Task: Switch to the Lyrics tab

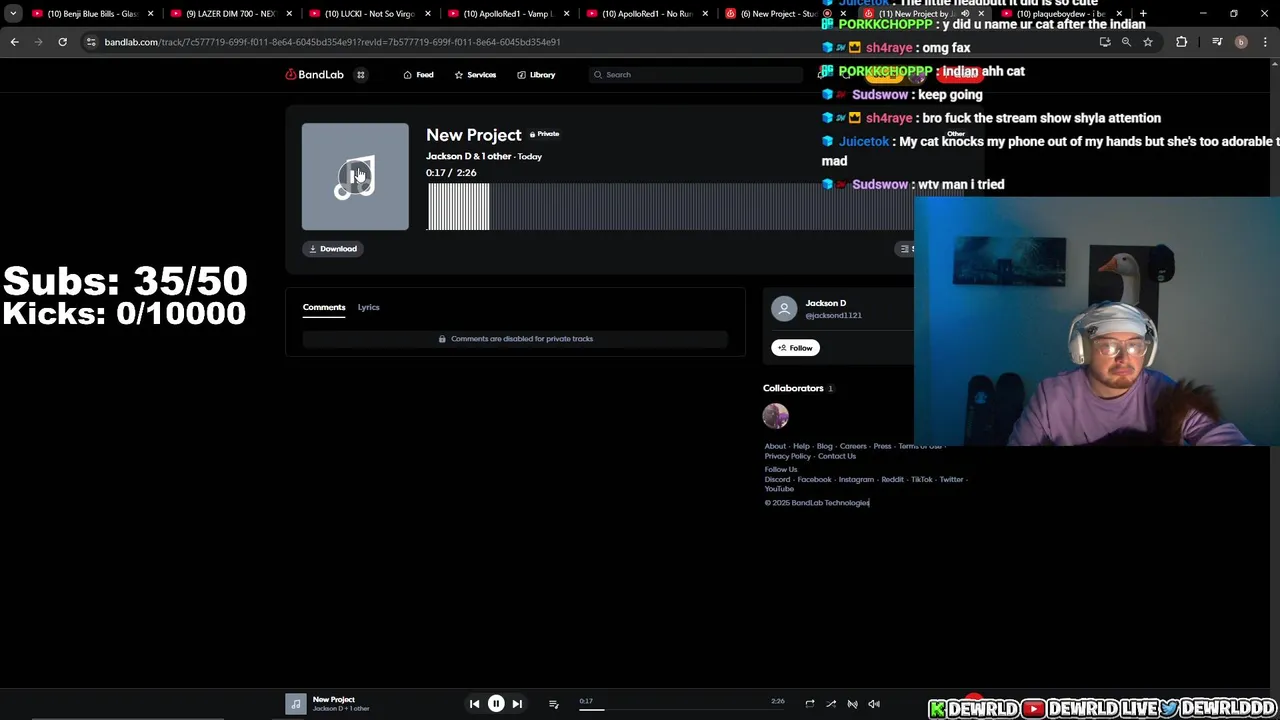Action: 368,307
